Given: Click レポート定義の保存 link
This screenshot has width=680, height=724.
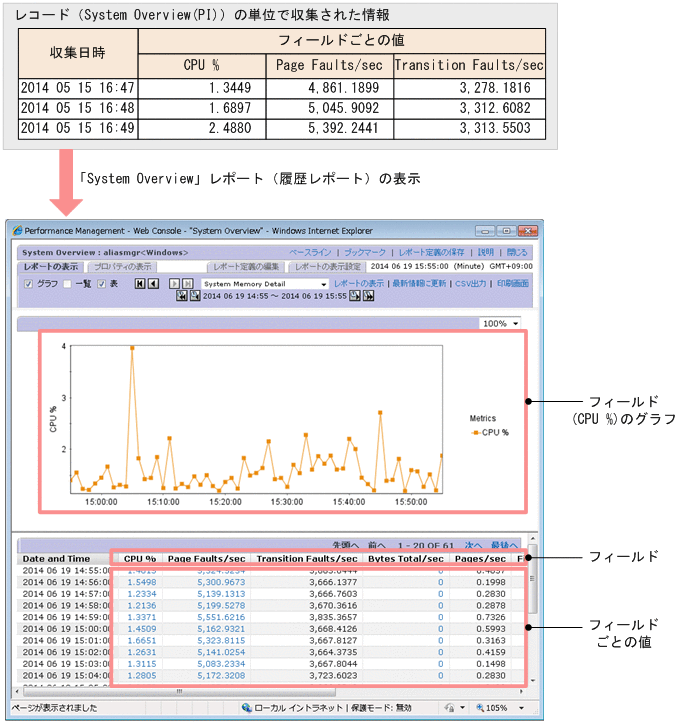Looking at the screenshot, I should (431, 252).
